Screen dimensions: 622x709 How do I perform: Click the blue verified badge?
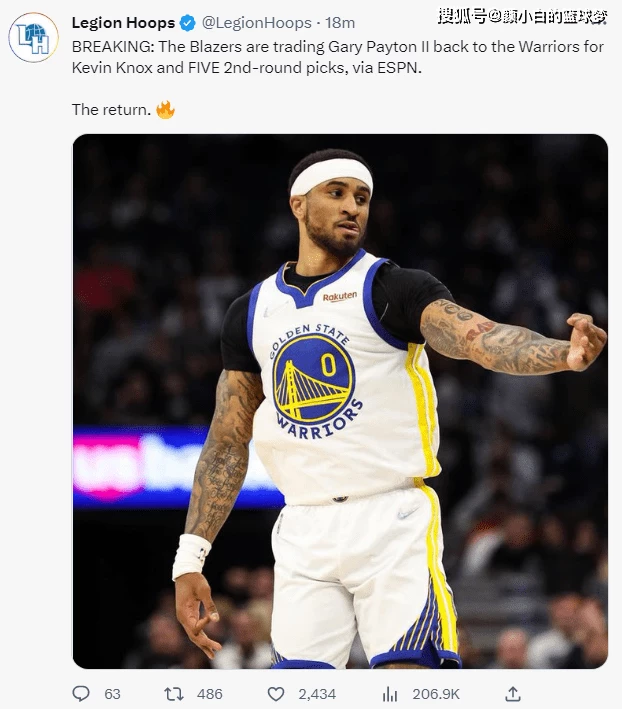pyautogui.click(x=188, y=23)
